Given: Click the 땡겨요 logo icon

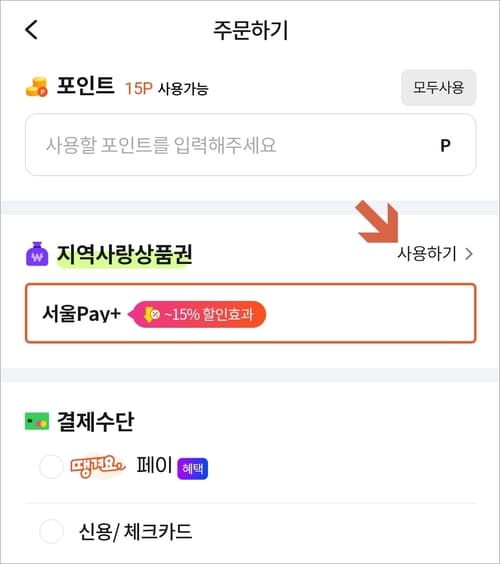Looking at the screenshot, I should tap(97, 466).
